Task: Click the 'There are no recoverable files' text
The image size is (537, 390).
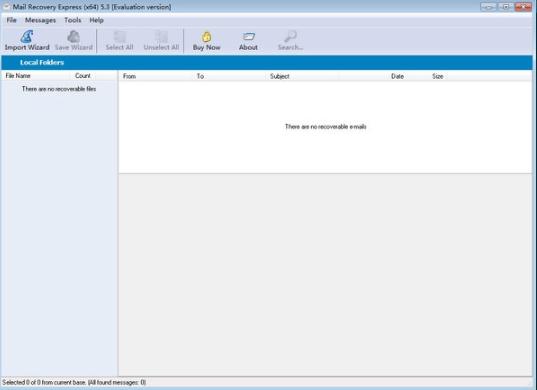Action: 59,89
